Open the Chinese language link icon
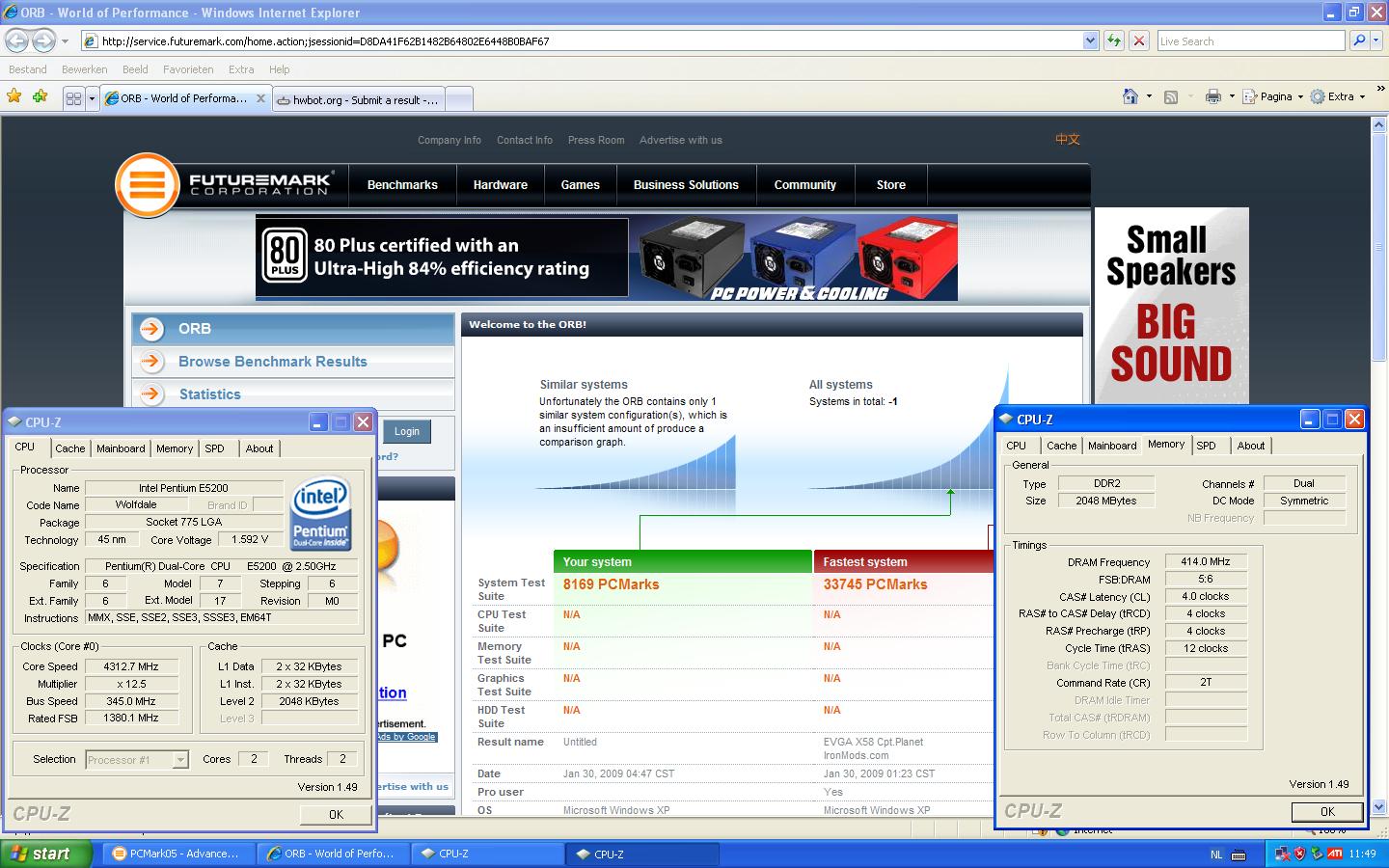Viewport: 1389px width, 868px height. pos(1068,139)
